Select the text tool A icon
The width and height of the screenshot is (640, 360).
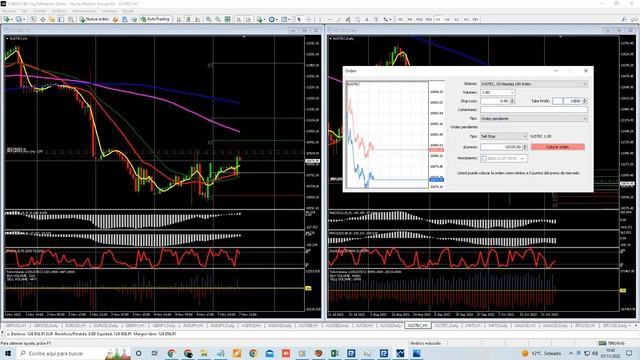367,19
